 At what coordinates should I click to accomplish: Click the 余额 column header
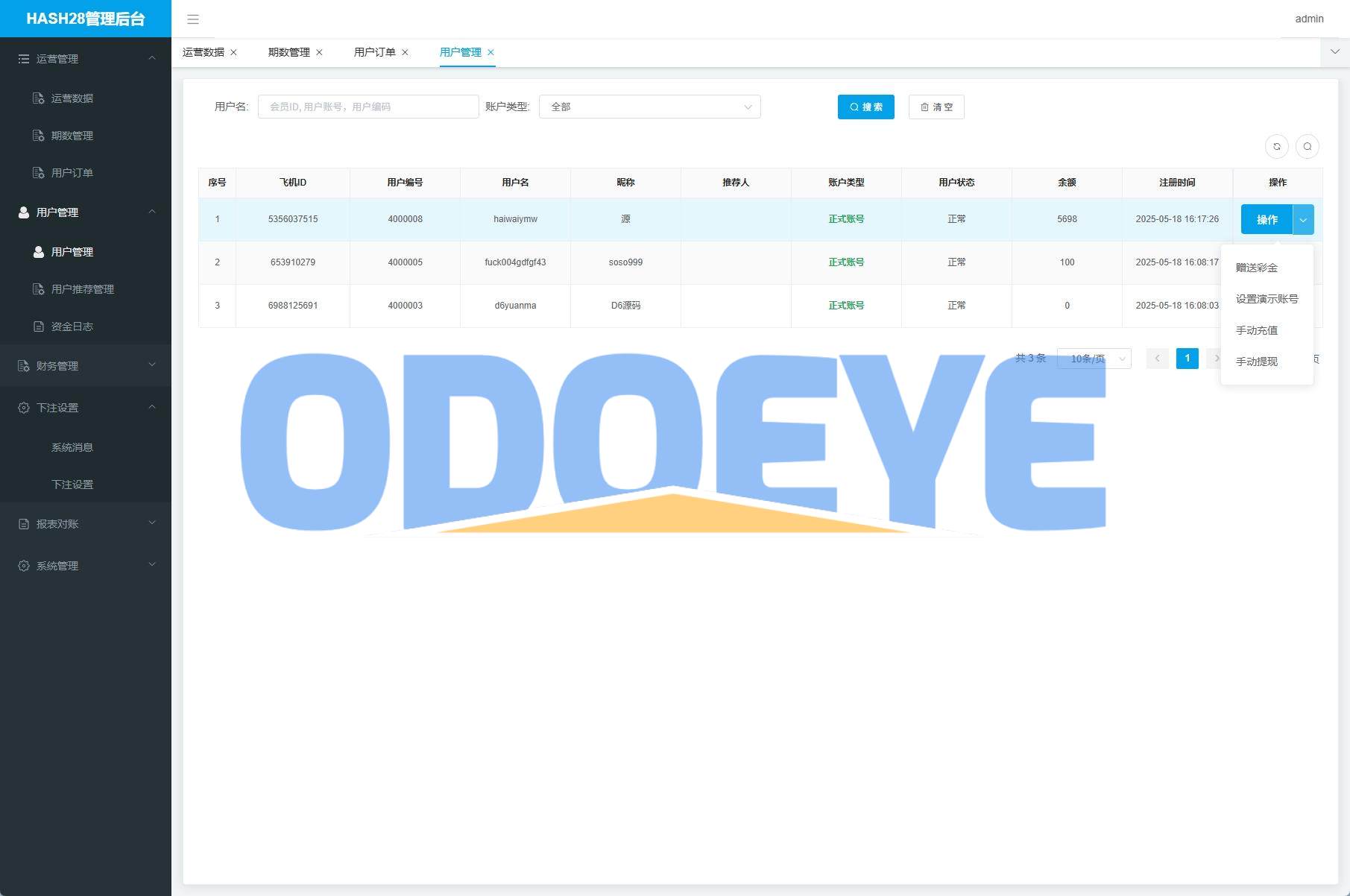tap(1067, 182)
